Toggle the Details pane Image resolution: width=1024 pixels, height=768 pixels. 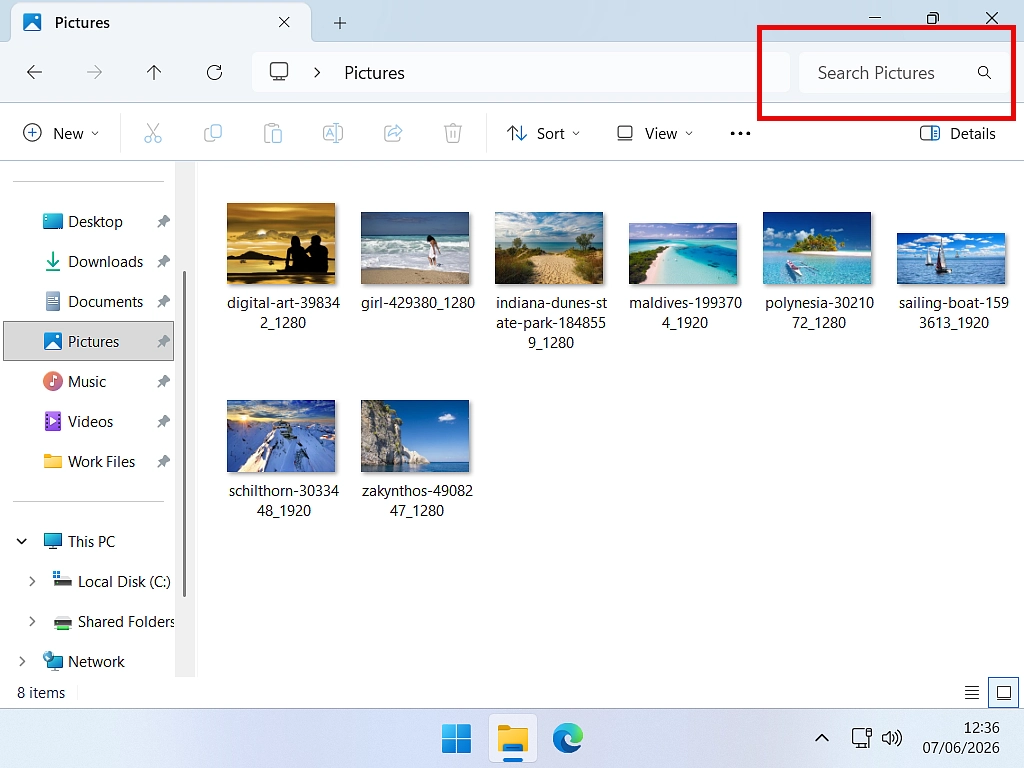957,133
